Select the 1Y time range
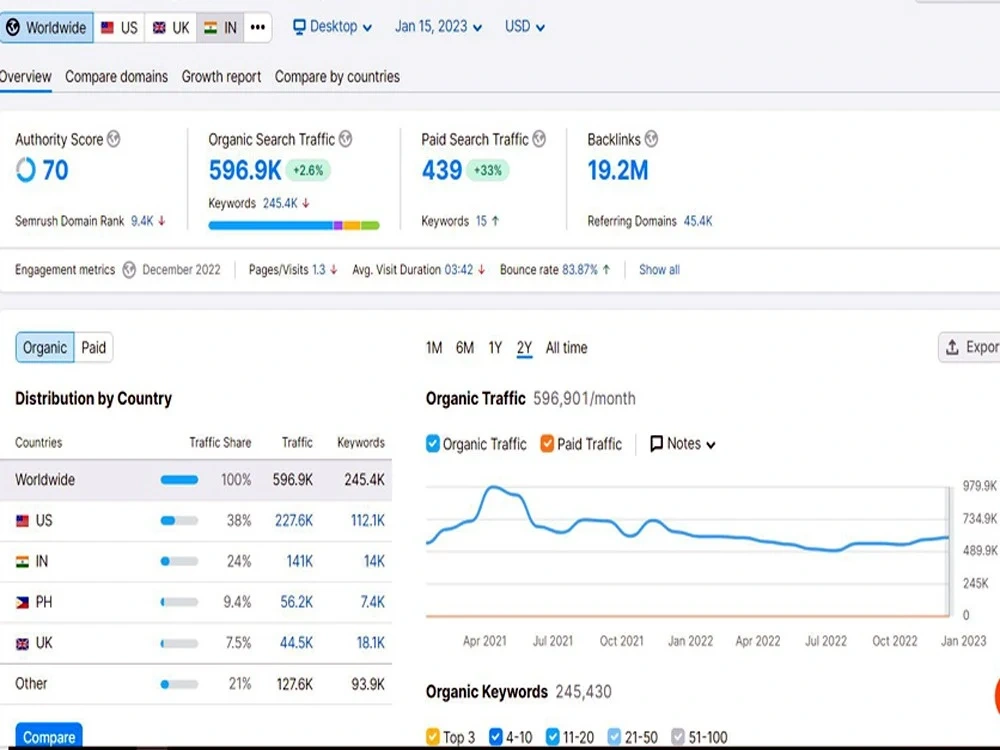The image size is (1000, 750). (495, 348)
